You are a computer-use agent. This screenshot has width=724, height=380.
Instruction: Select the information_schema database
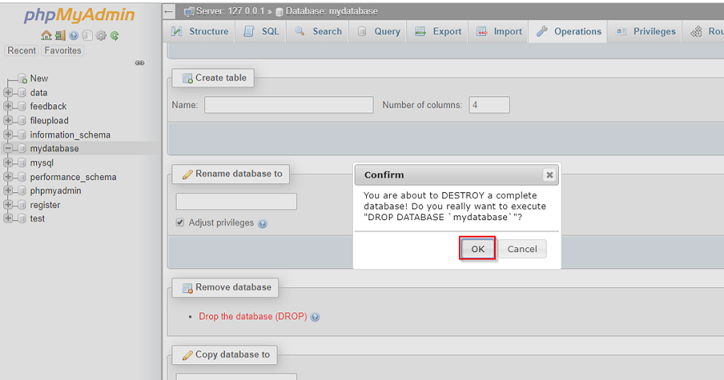click(x=70, y=135)
